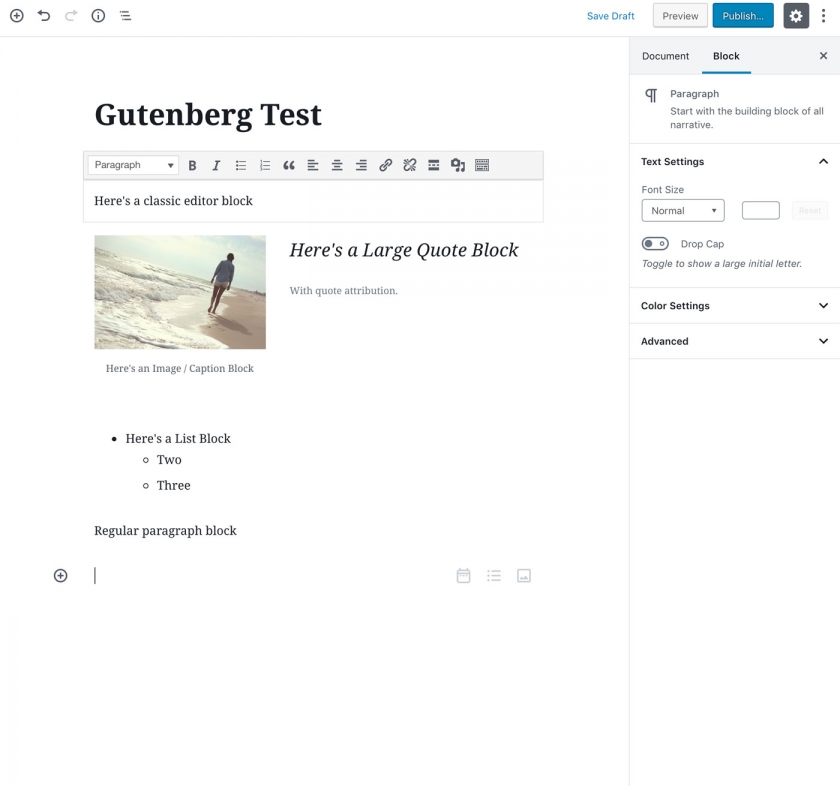Save the post as a draft
The width and height of the screenshot is (840, 786).
(x=610, y=16)
